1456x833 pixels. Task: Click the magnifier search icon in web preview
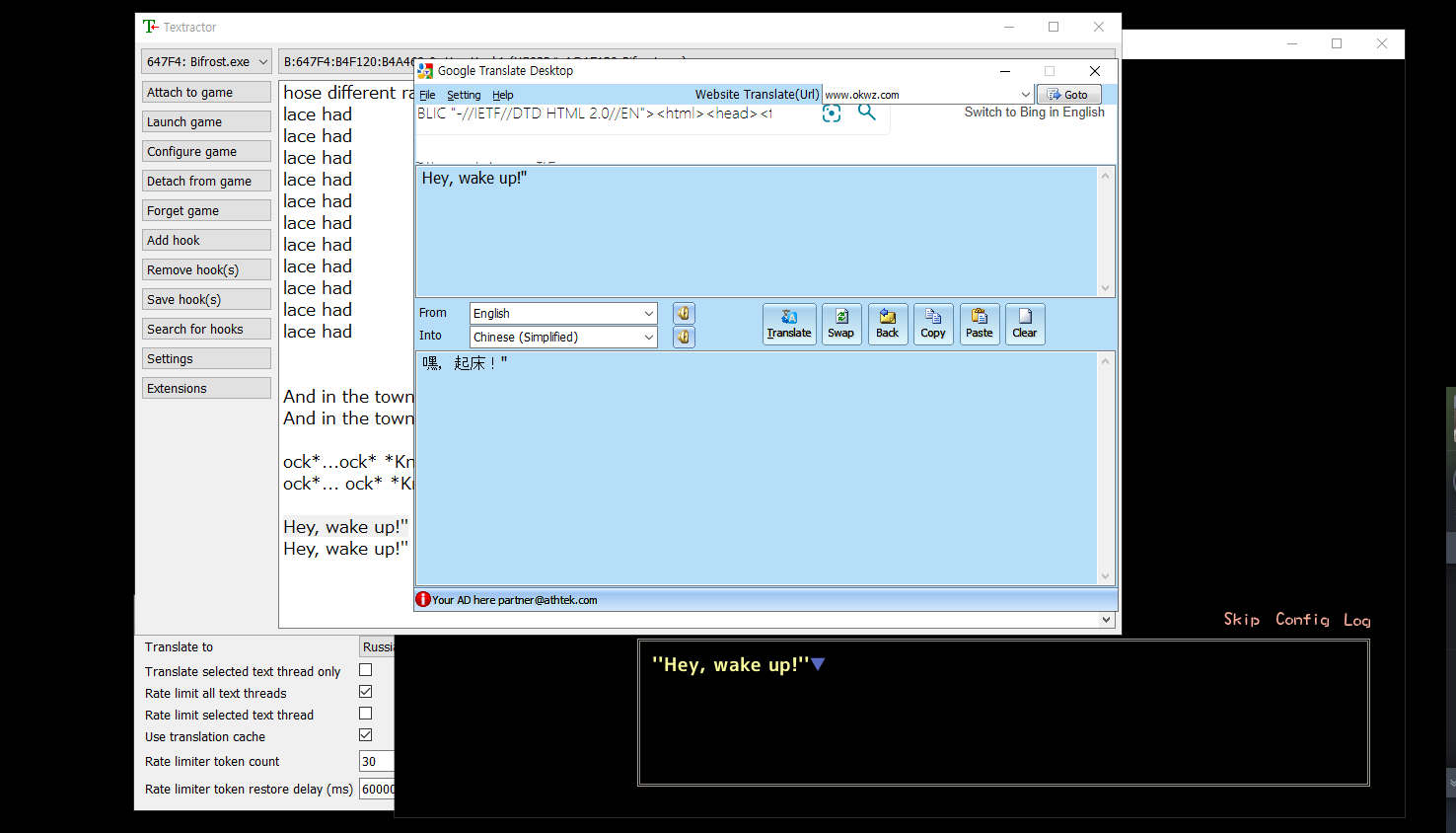[866, 113]
